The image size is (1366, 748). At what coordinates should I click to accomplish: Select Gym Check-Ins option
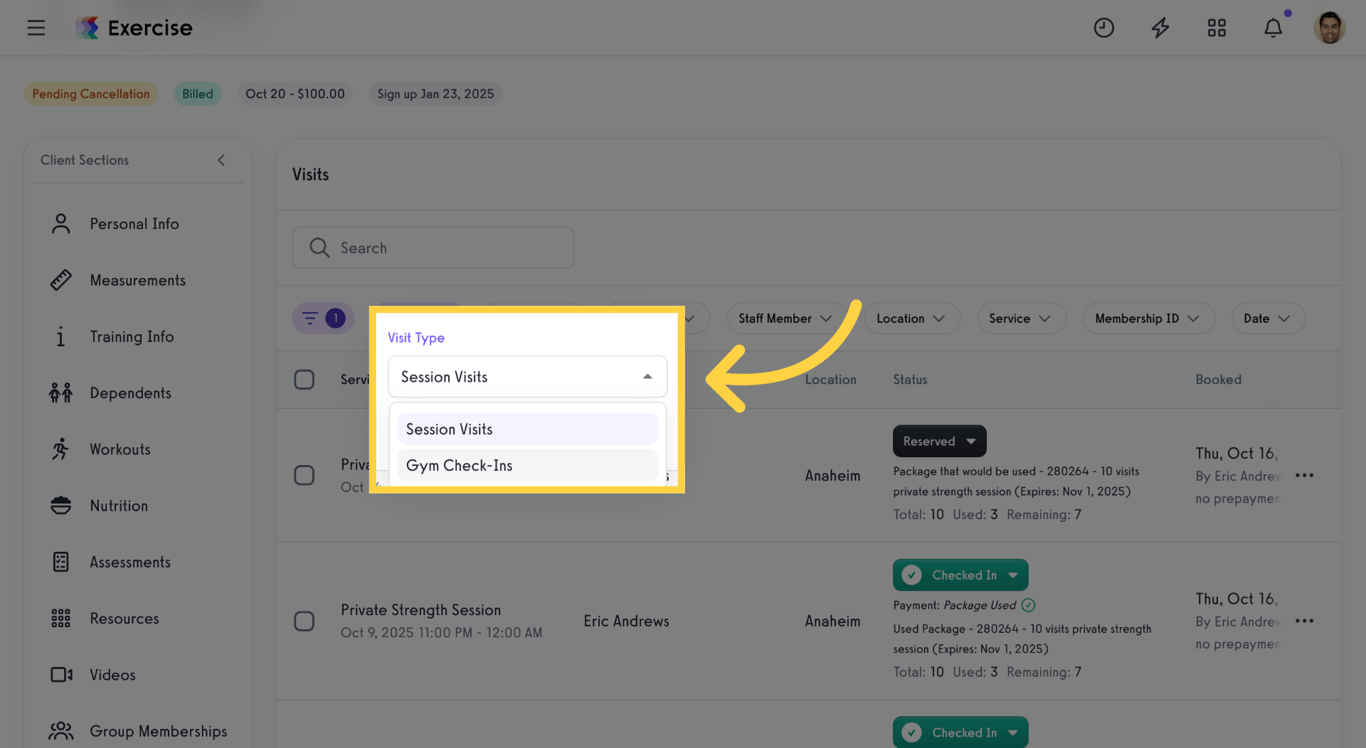point(527,465)
